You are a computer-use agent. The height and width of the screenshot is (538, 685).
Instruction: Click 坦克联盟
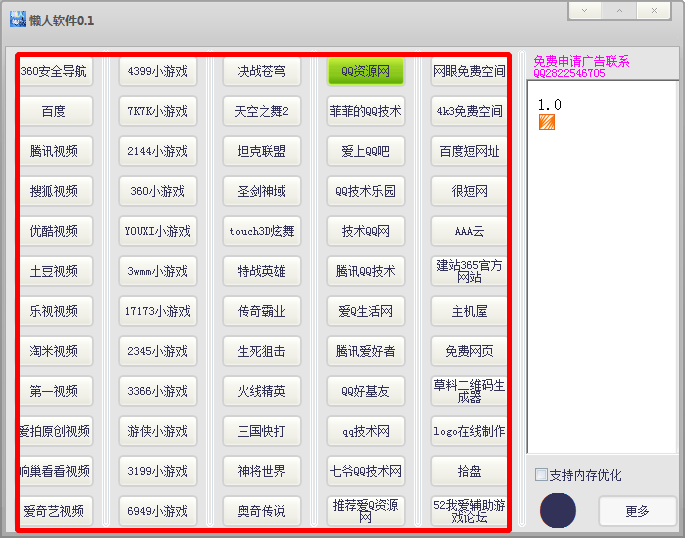262,151
